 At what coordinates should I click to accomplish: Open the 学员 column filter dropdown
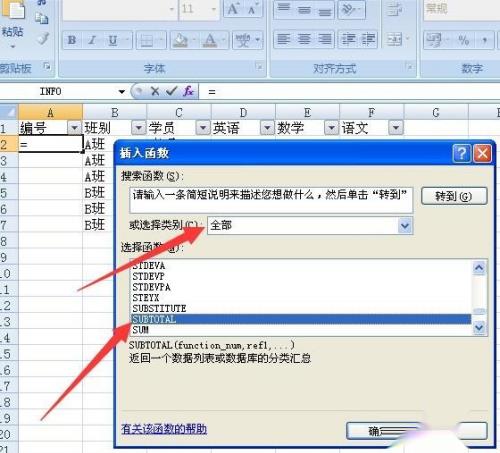coord(203,128)
